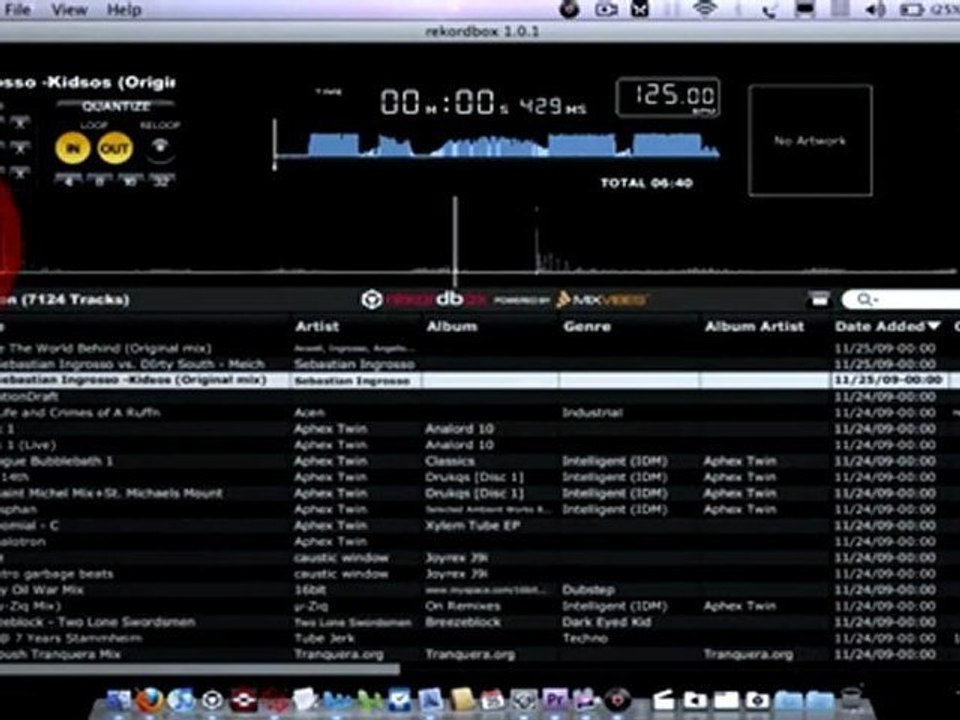The image size is (960, 720).
Task: Open Premiere Pro from the dock
Action: click(x=555, y=699)
